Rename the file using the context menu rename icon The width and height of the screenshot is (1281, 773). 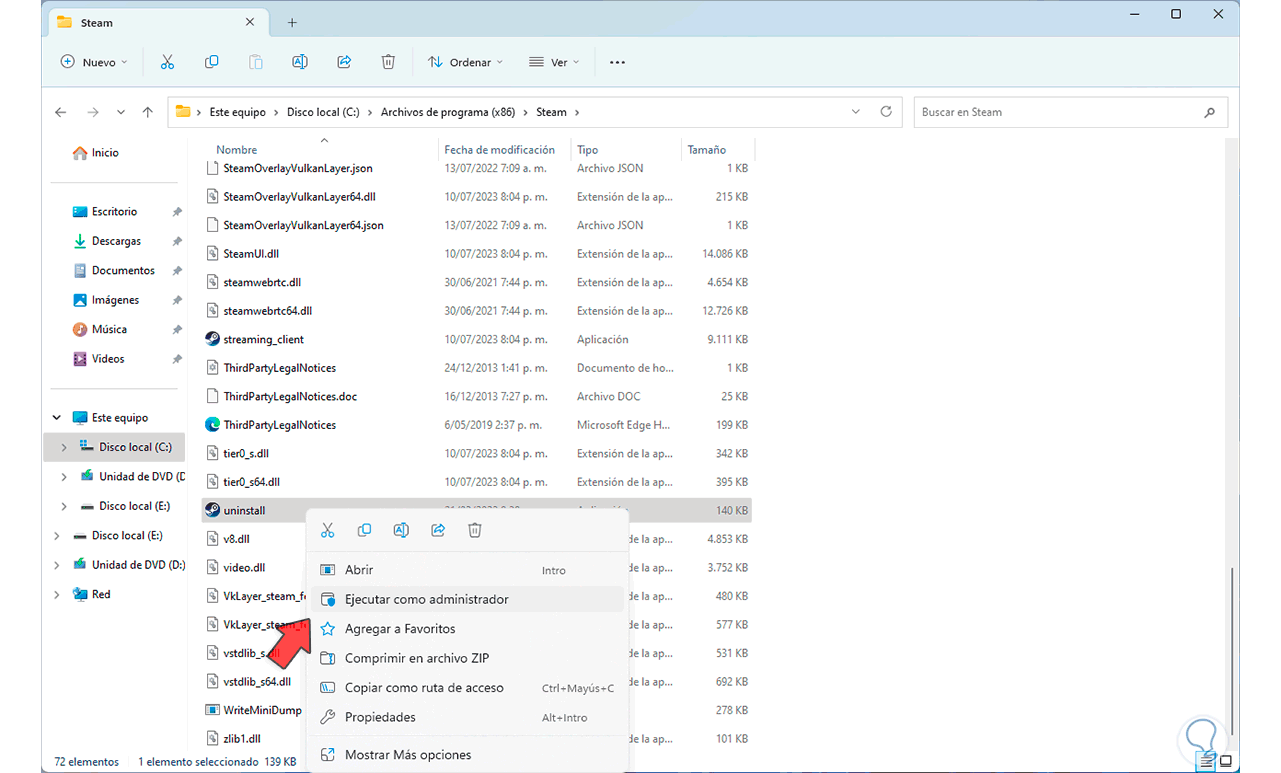click(401, 530)
